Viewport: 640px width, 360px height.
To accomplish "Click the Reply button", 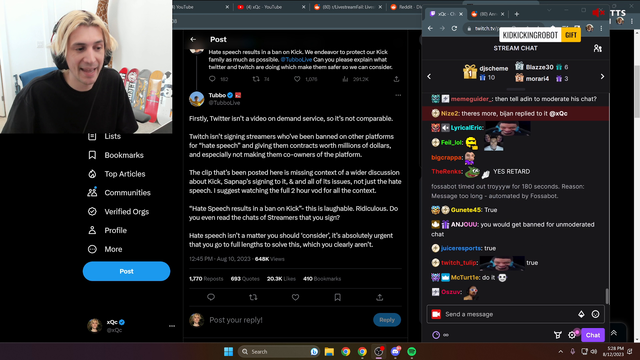I will click(x=387, y=320).
